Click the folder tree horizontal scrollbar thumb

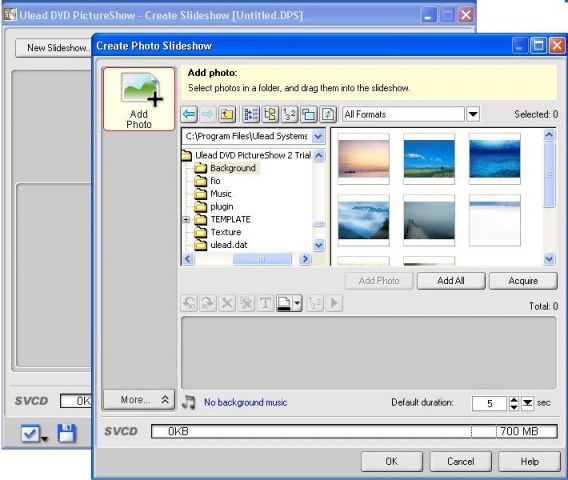[262, 259]
